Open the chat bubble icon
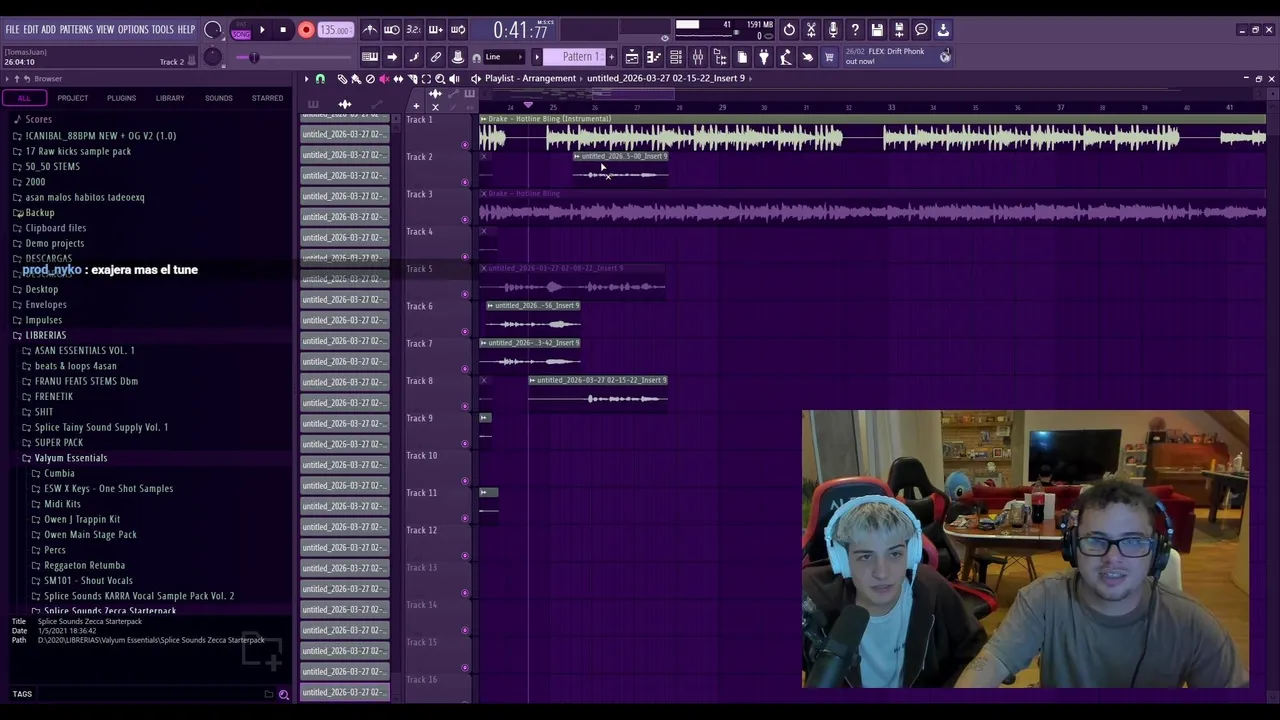Image resolution: width=1280 pixels, height=720 pixels. [921, 30]
